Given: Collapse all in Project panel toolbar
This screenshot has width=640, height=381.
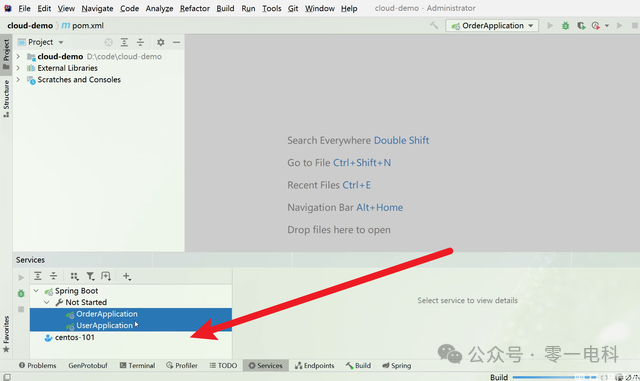Looking at the screenshot, I should 140,42.
